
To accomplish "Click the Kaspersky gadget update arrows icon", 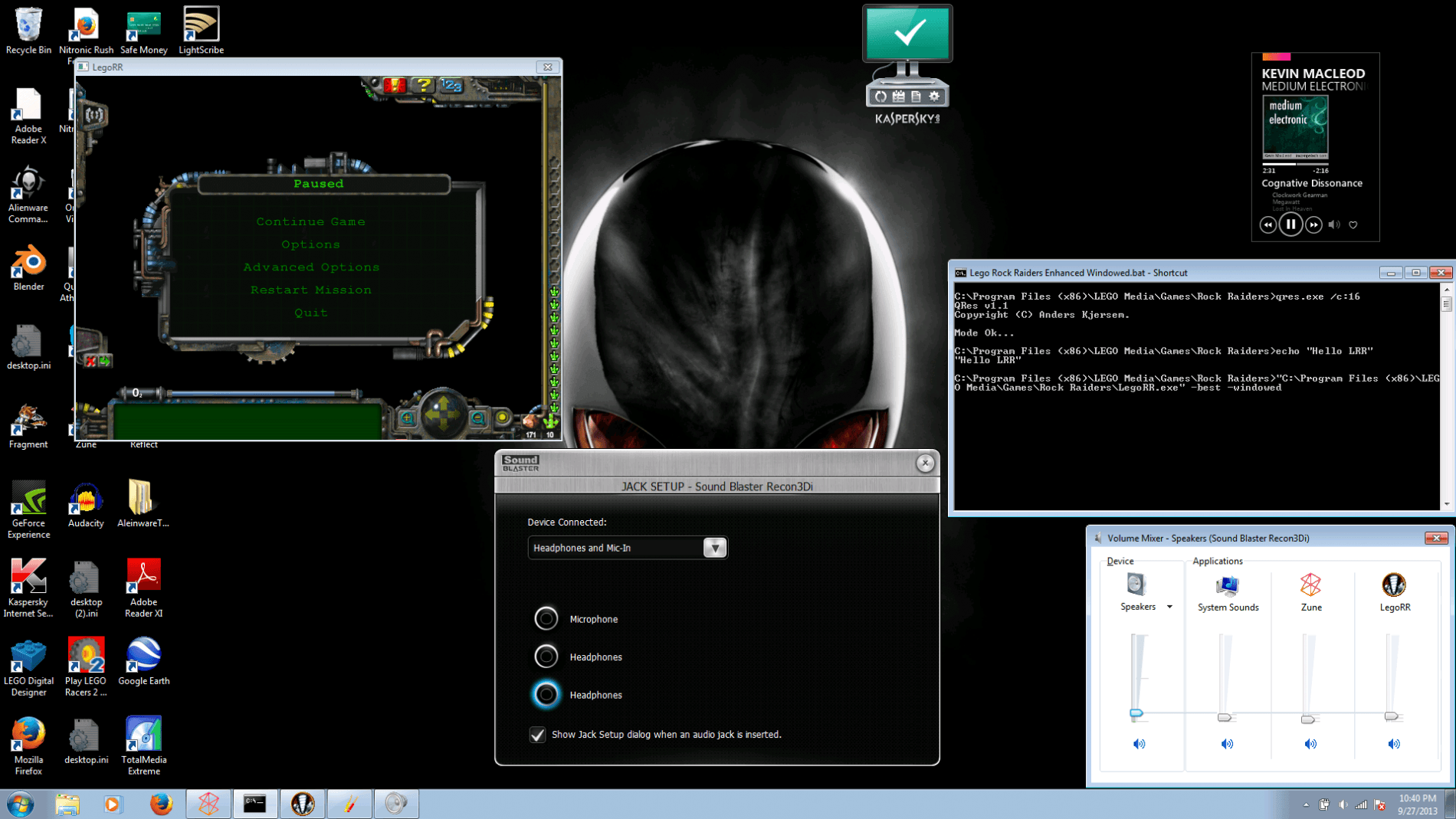I will click(880, 97).
